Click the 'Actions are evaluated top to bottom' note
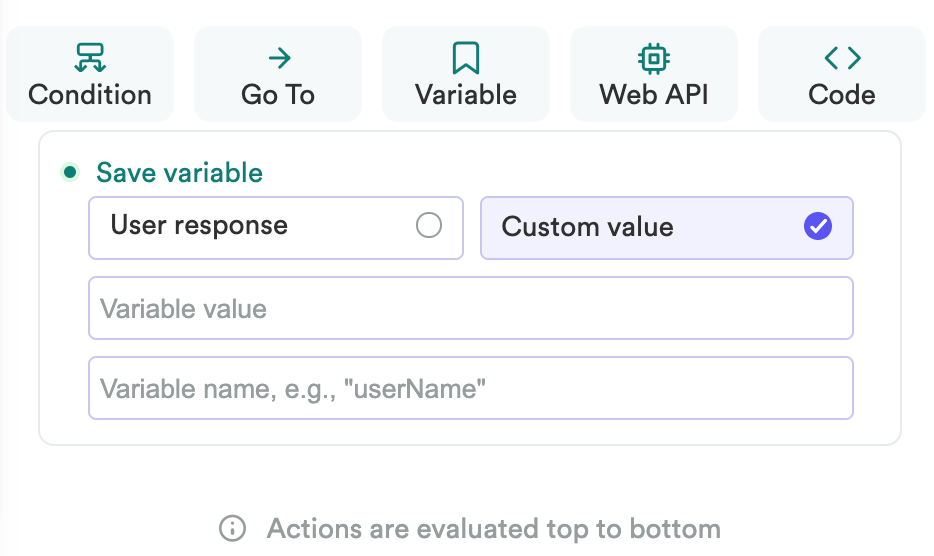The width and height of the screenshot is (934, 556). (493, 529)
